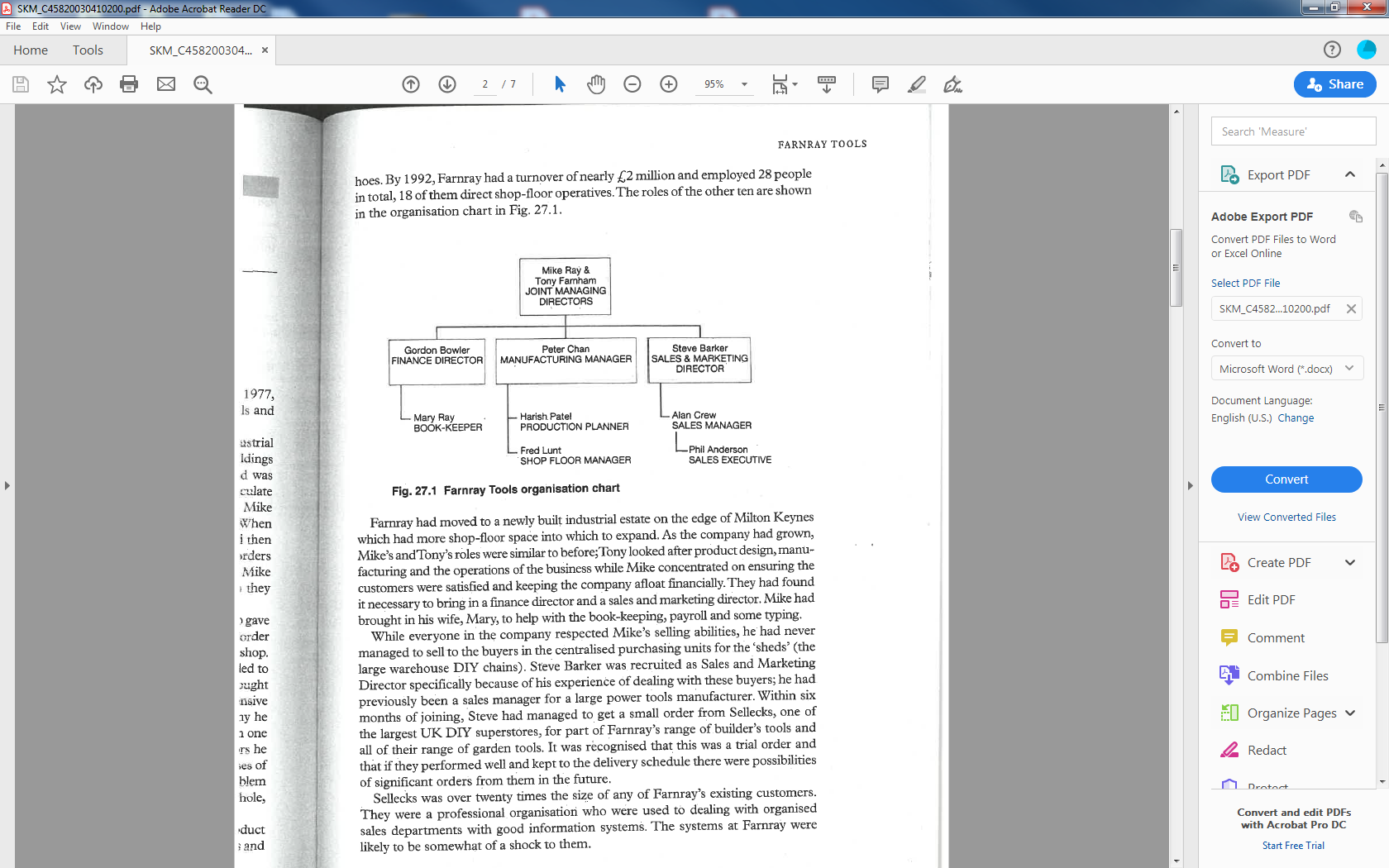This screenshot has width=1389, height=868.
Task: Go to the next page
Action: [446, 83]
